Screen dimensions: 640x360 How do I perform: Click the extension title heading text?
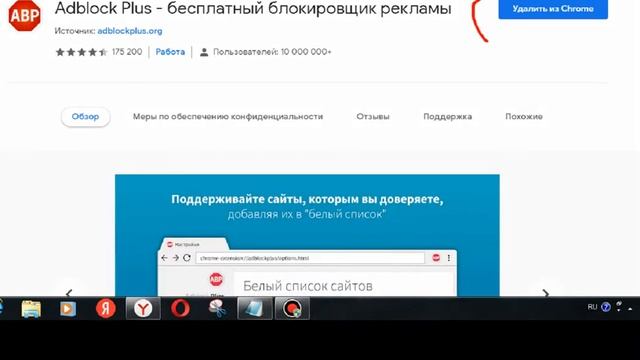click(253, 9)
